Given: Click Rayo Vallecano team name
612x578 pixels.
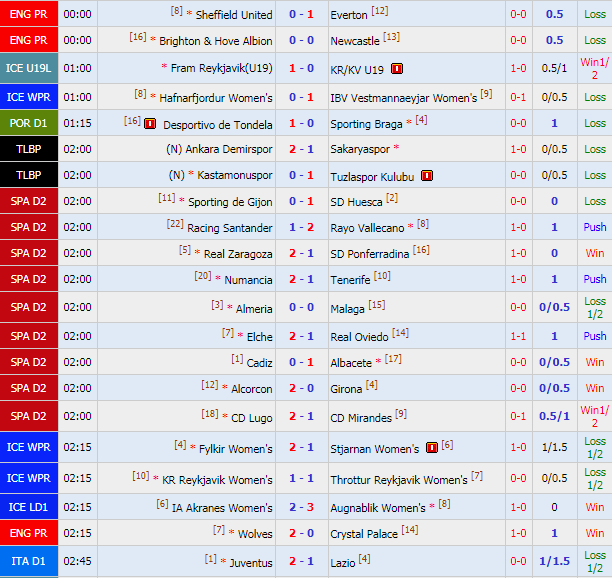Looking at the screenshot, I should click(x=367, y=228).
